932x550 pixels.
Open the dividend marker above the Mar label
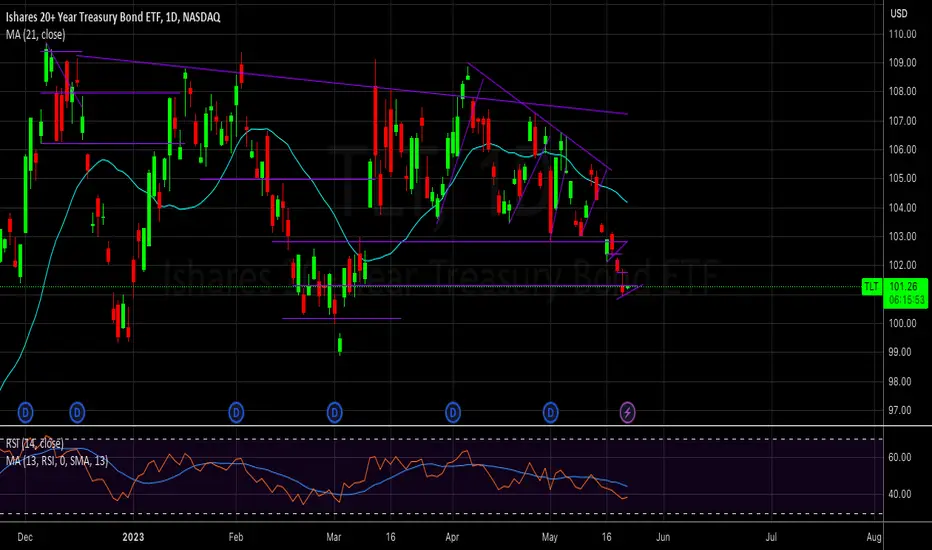coord(335,412)
